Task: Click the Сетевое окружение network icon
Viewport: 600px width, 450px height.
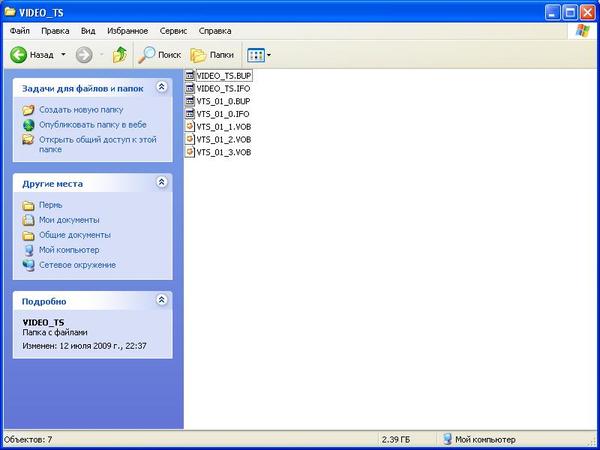Action: [x=28, y=265]
